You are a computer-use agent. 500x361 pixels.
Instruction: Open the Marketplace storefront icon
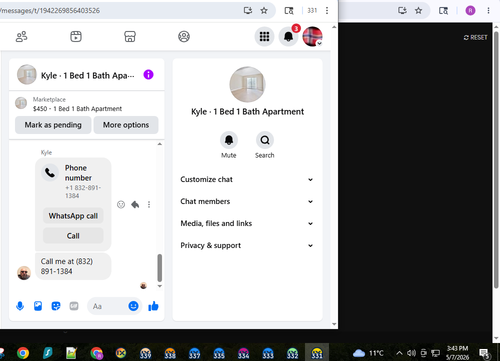130,36
